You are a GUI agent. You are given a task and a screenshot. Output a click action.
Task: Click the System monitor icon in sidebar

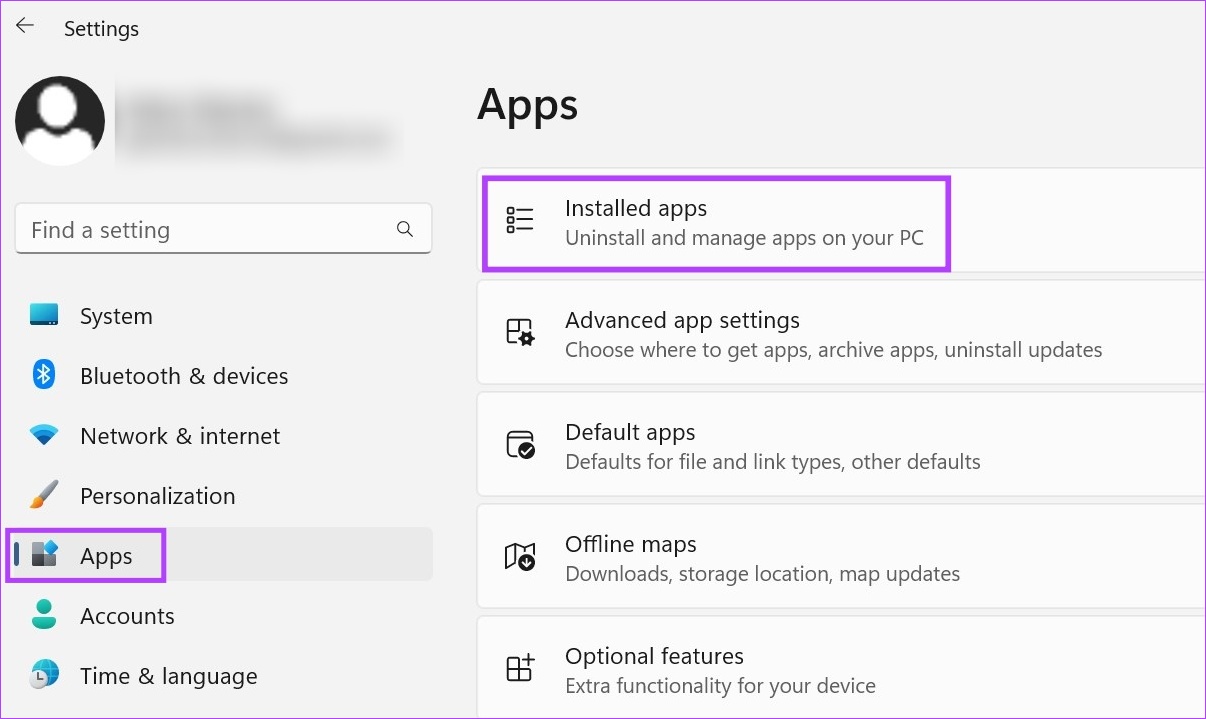(x=44, y=315)
